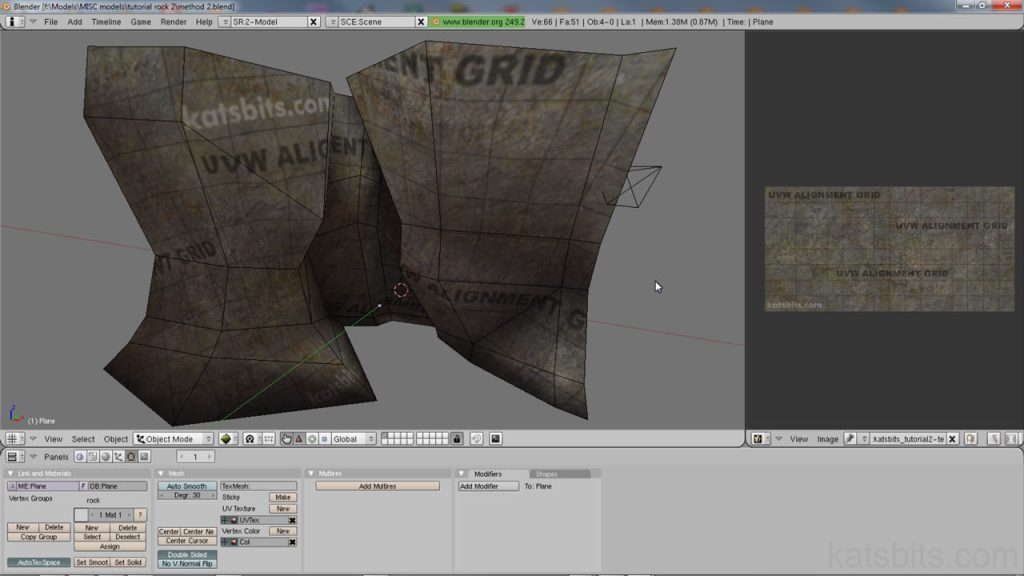Click the katsbits_tutorial2 image name field
This screenshot has height=576, width=1024.
pyautogui.click(x=911, y=439)
